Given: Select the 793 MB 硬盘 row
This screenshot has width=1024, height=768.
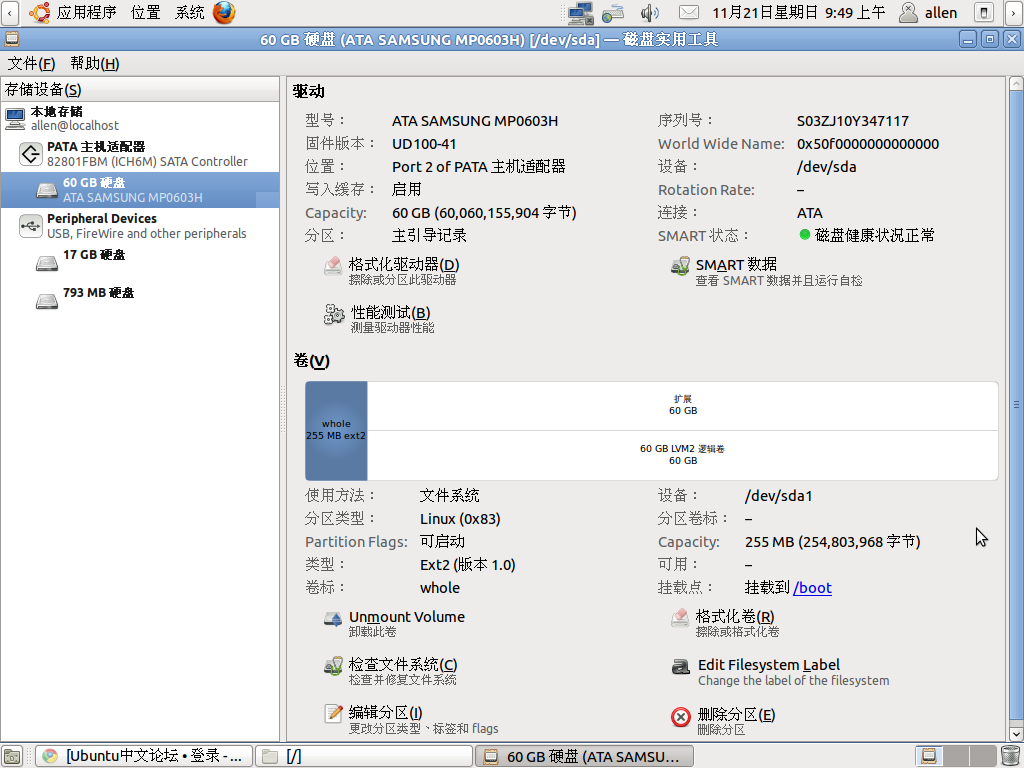Looking at the screenshot, I should 140,300.
